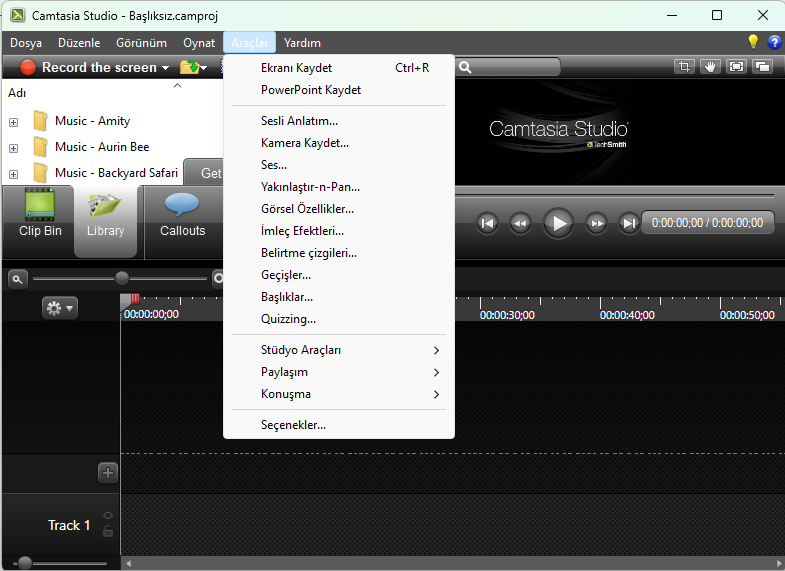The height and width of the screenshot is (571, 785).
Task: Click the detach preview window icon
Action: click(x=762, y=67)
